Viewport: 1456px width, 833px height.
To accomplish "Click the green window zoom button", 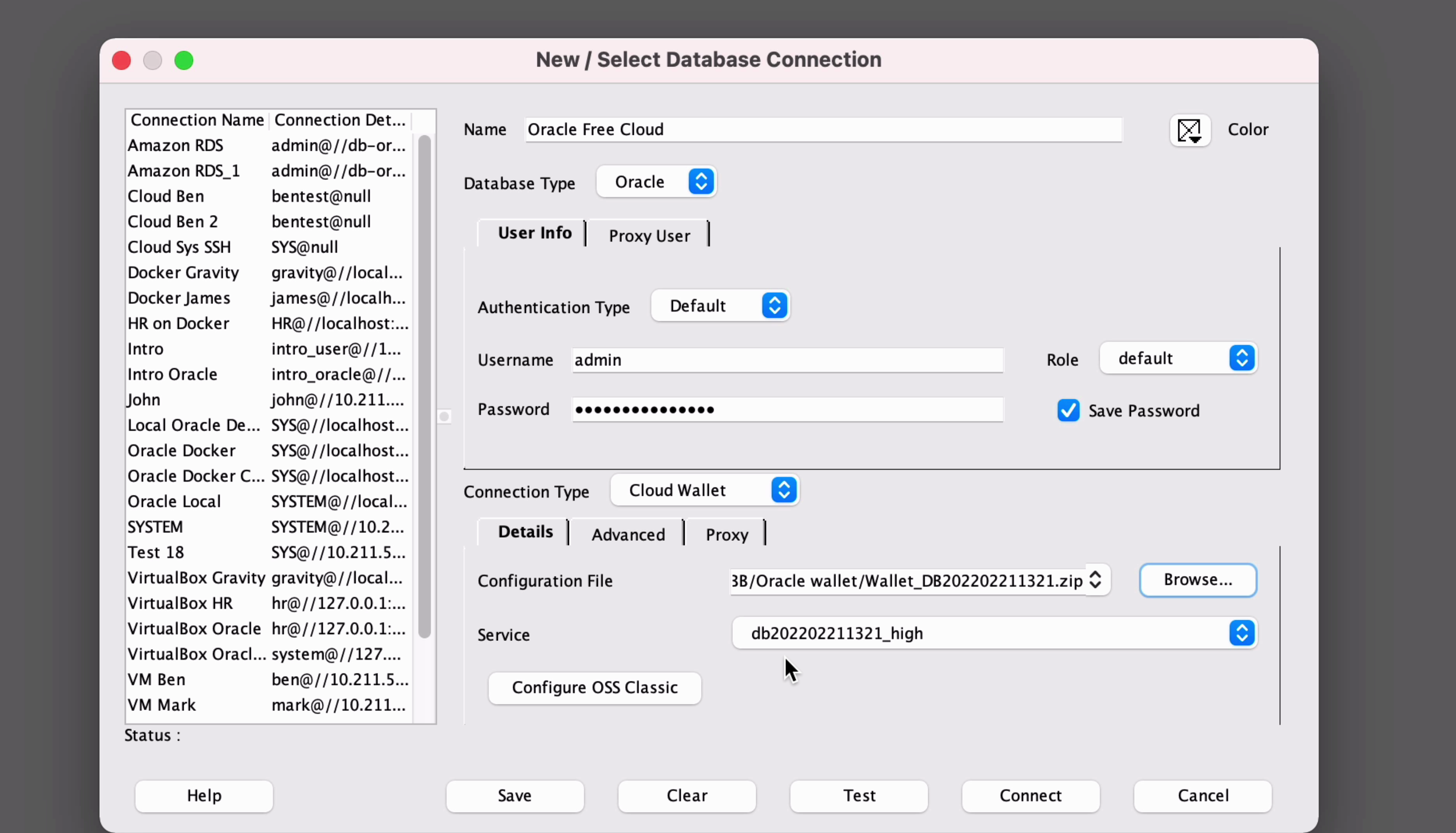I will [x=184, y=60].
